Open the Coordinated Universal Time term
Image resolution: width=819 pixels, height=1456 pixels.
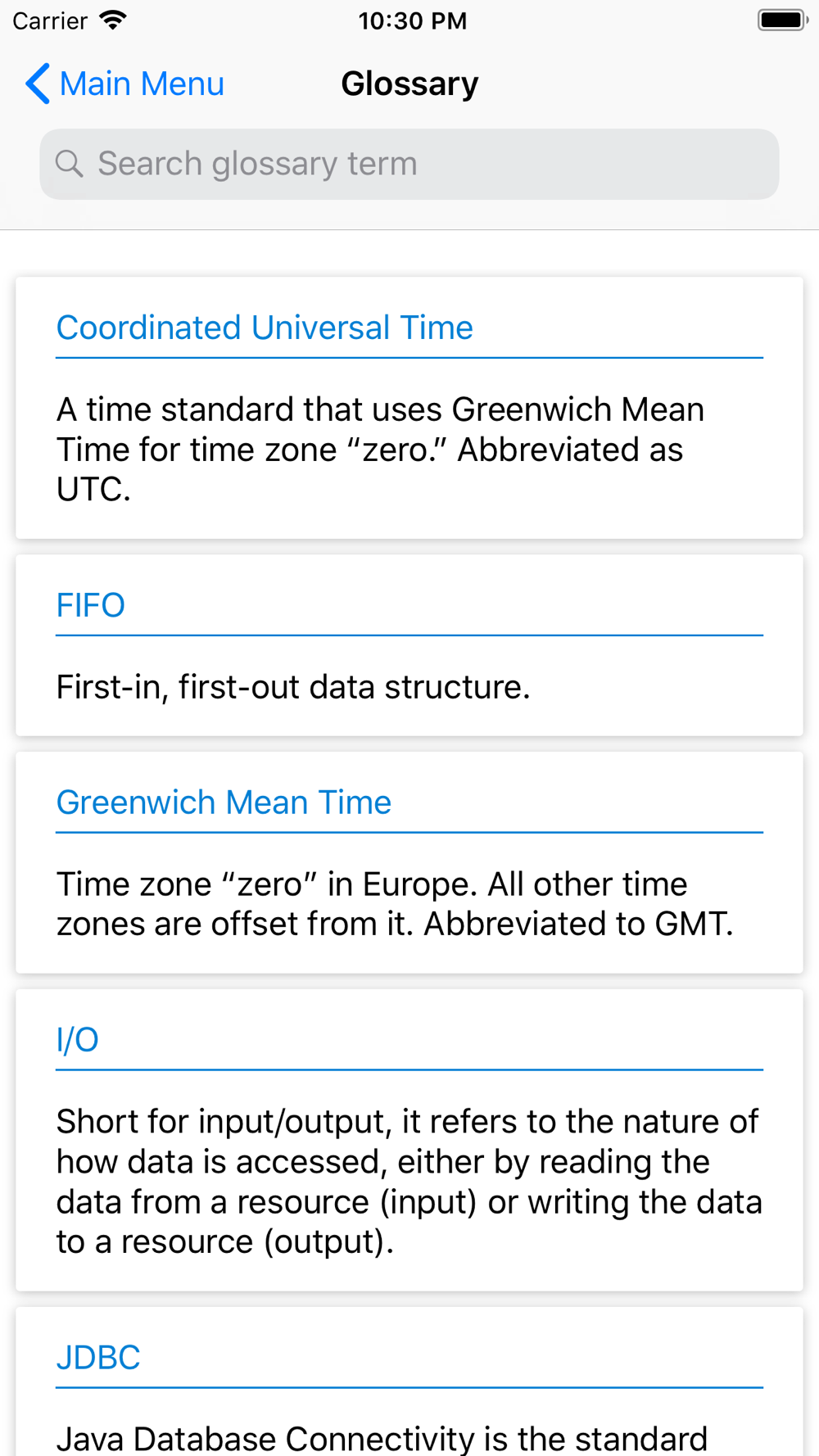click(265, 328)
